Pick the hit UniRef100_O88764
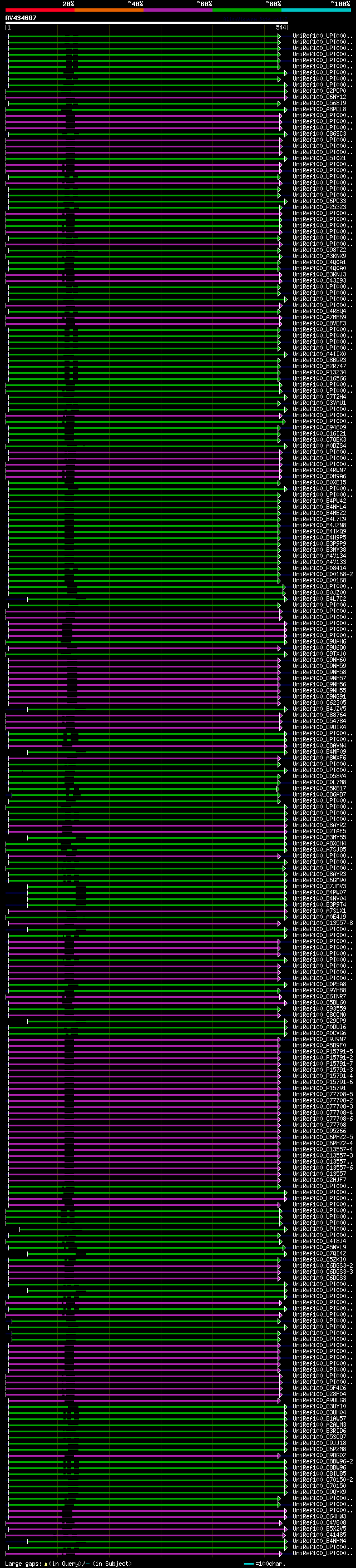The width and height of the screenshot is (356, 1568). tap(319, 715)
